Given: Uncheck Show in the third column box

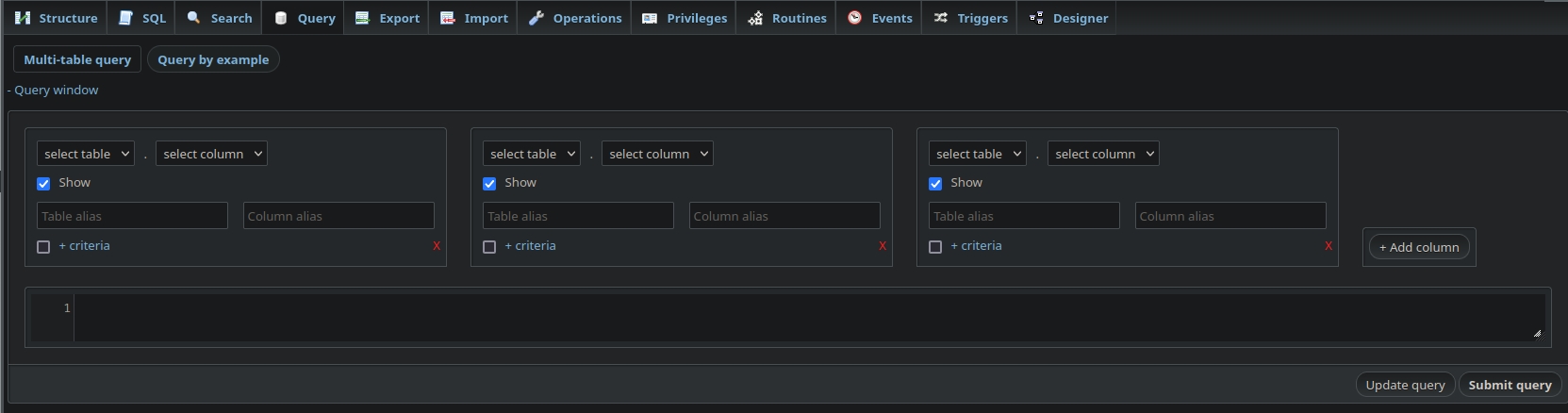Looking at the screenshot, I should click(x=935, y=184).
